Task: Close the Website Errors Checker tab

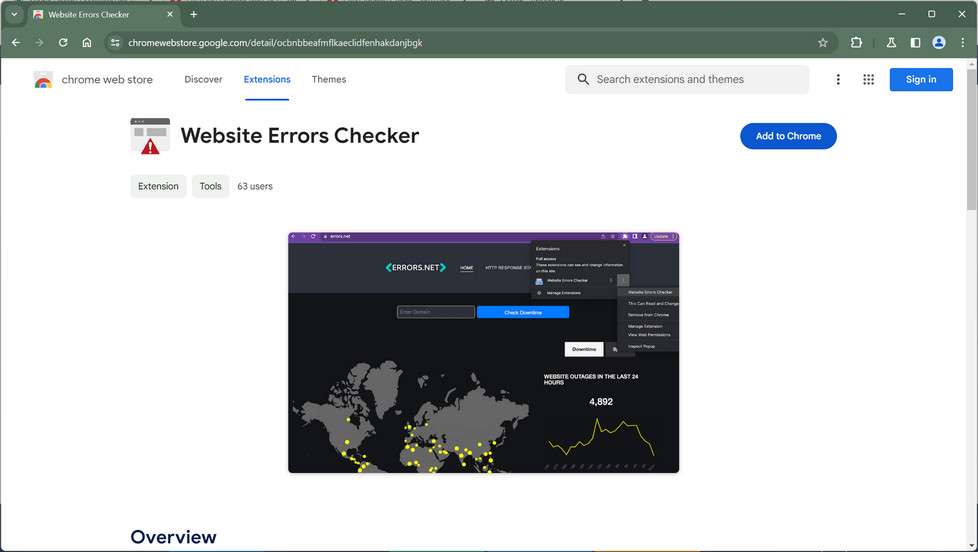Action: (x=170, y=14)
